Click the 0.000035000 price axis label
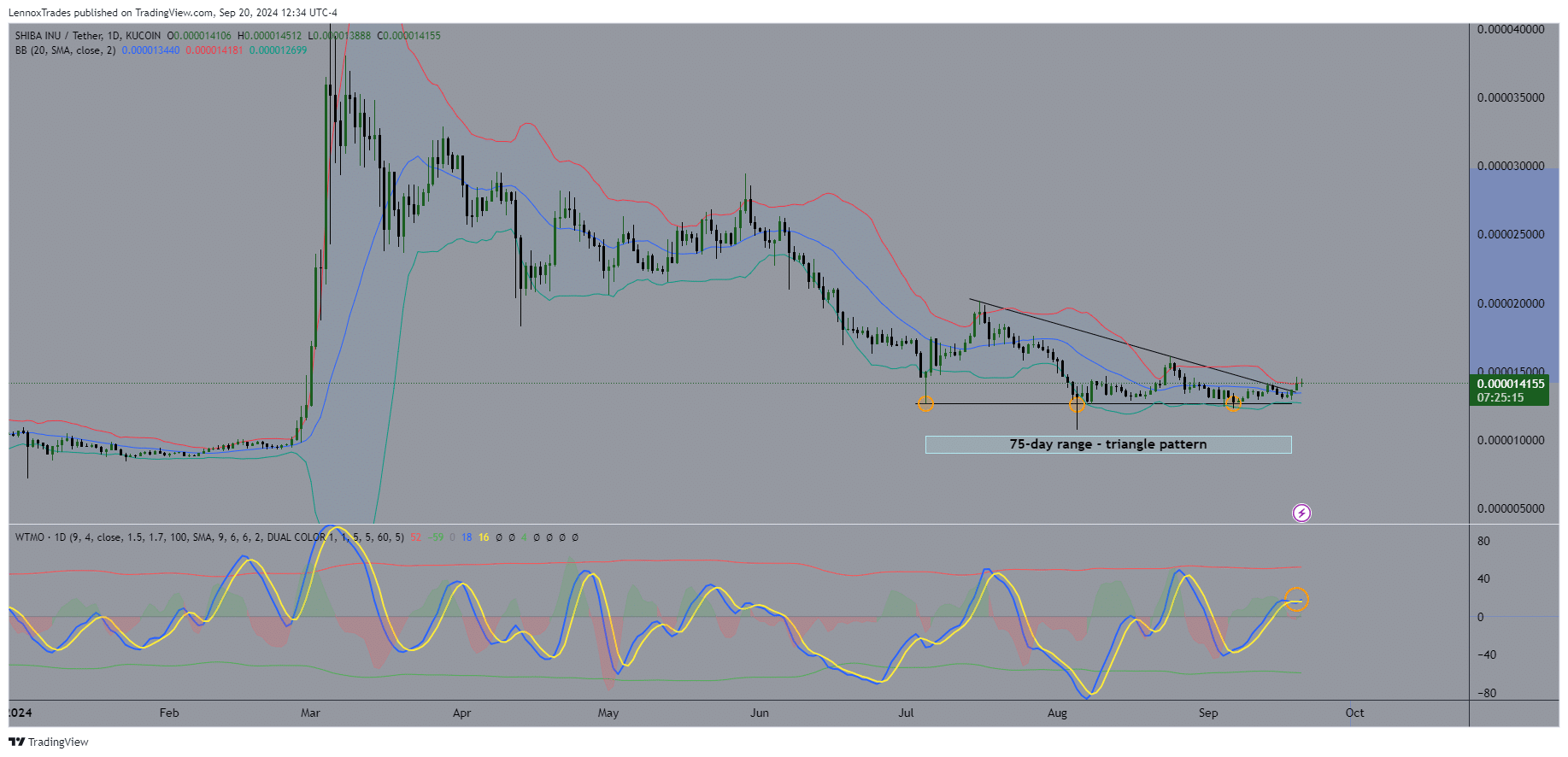The width and height of the screenshot is (1568, 757). 1511,97
